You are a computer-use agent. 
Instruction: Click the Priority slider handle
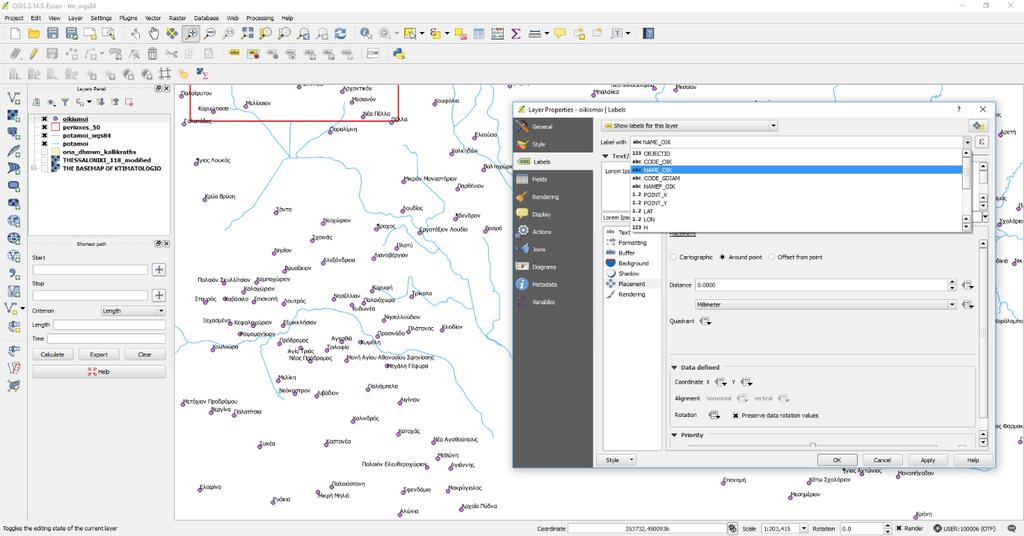click(812, 445)
